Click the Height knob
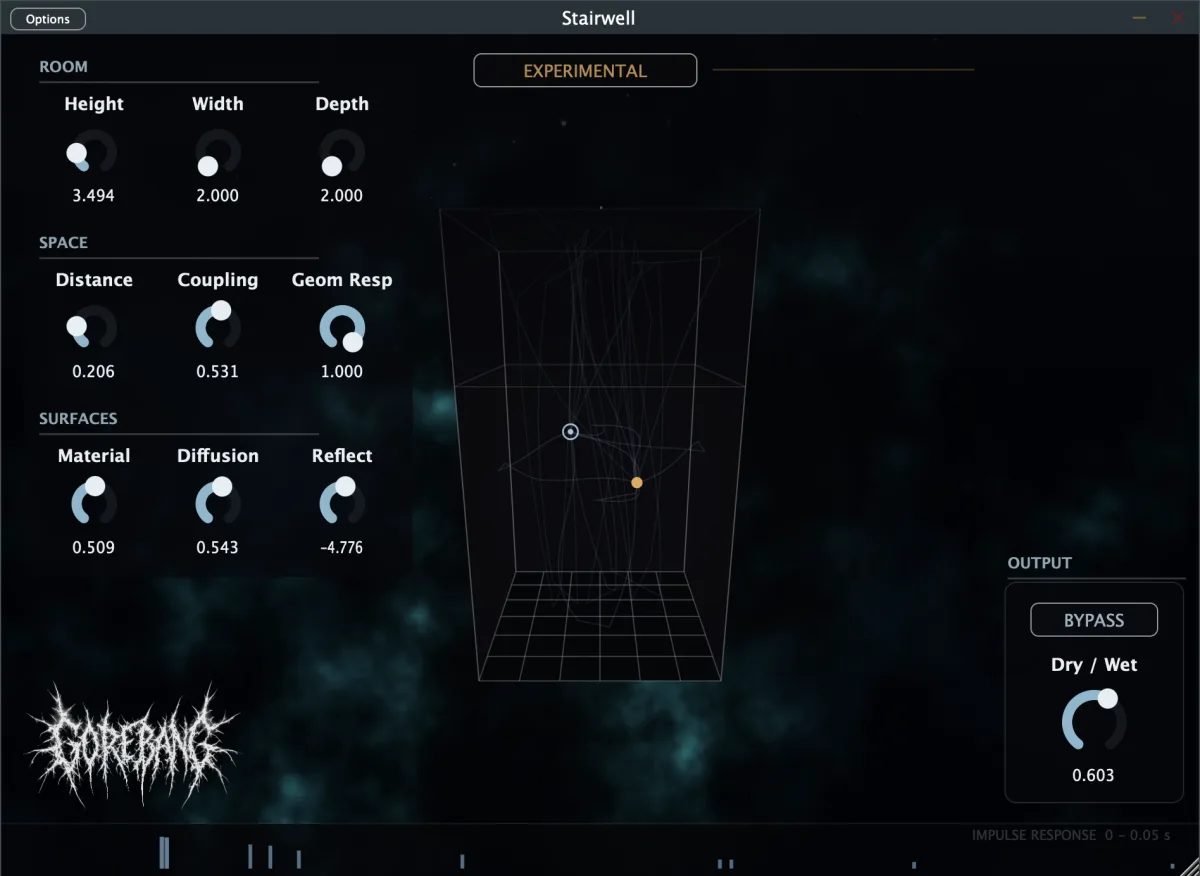The width and height of the screenshot is (1200, 876). (x=94, y=153)
